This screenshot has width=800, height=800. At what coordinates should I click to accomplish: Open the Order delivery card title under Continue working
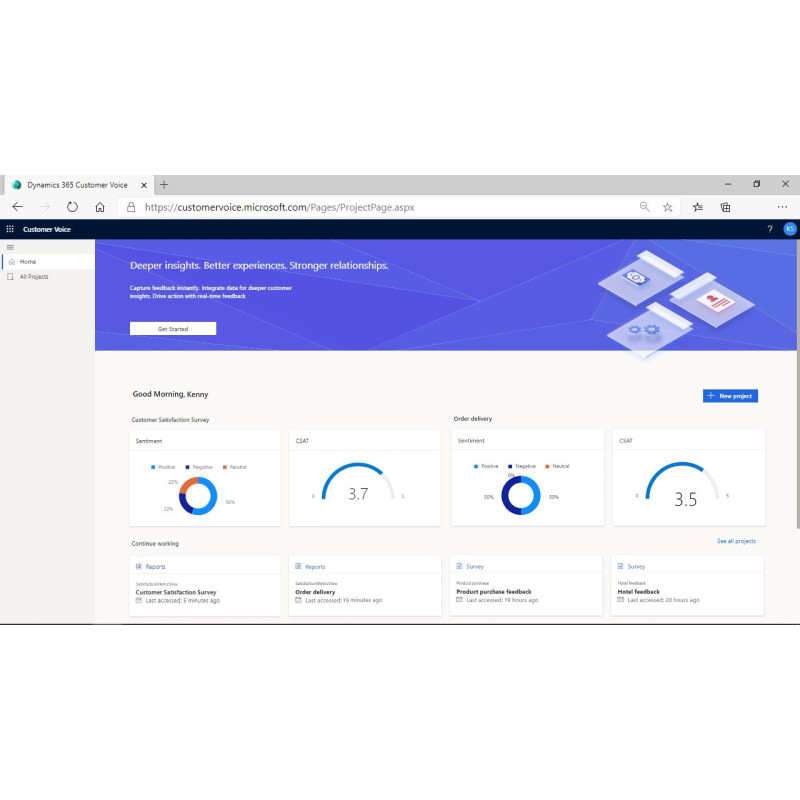click(315, 592)
